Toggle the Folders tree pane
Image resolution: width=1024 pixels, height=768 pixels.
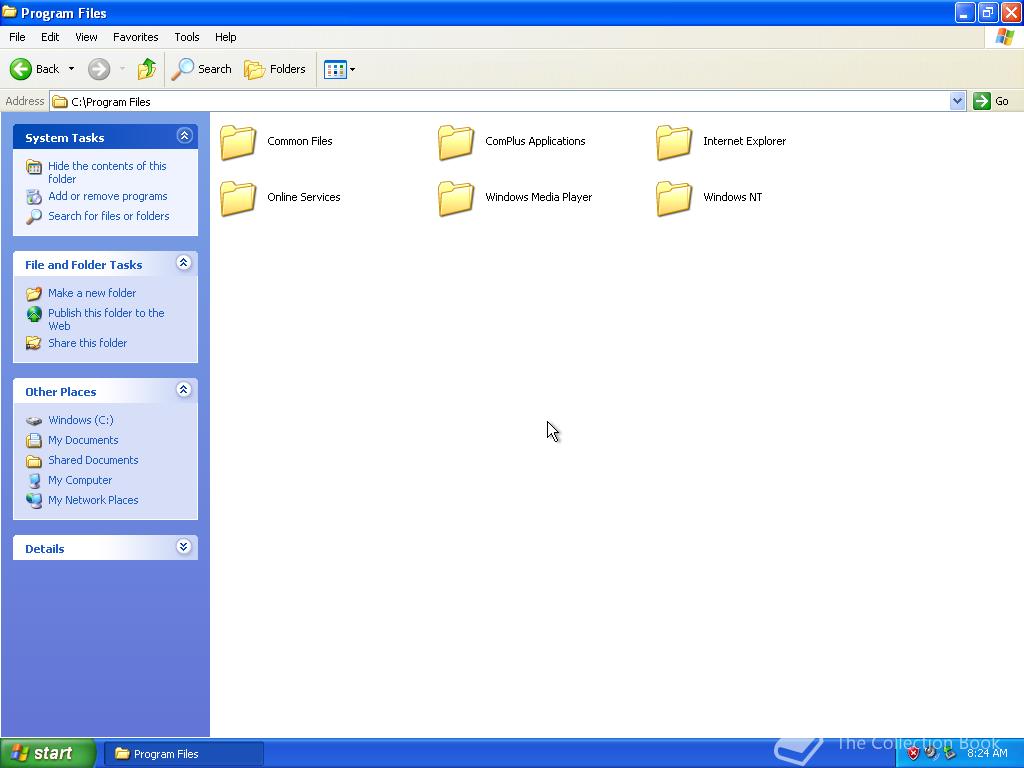(x=274, y=69)
